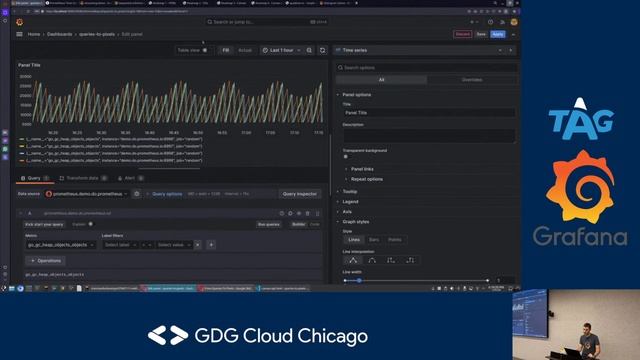Screen dimensions: 640x360
Task: Open the Last 1 hour time picker
Action: pos(282,50)
